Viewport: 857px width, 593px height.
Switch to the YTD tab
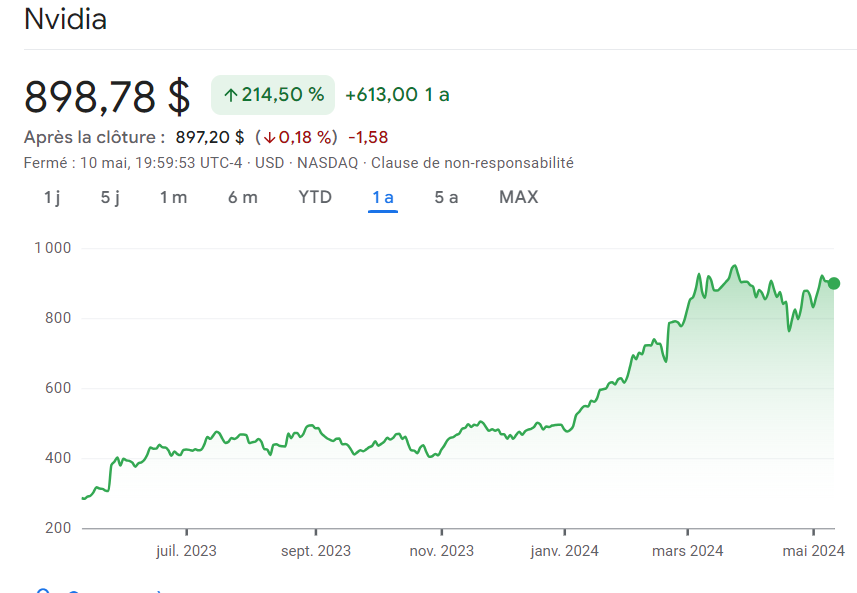coord(315,197)
